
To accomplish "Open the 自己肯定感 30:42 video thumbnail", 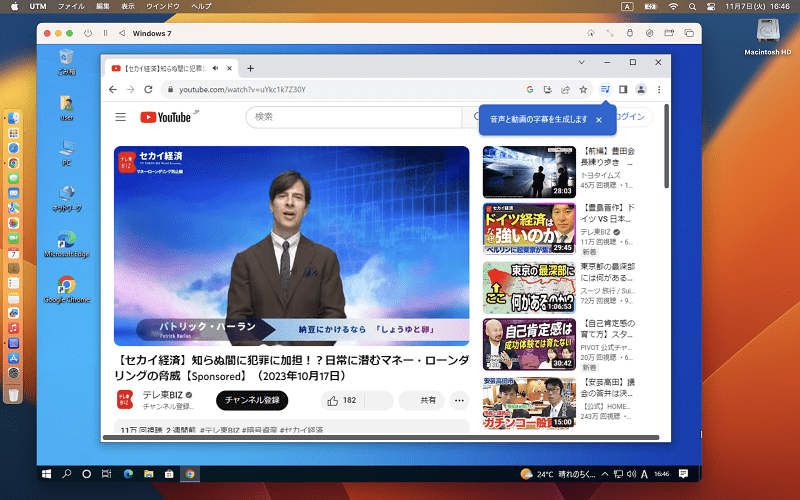I will point(529,344).
